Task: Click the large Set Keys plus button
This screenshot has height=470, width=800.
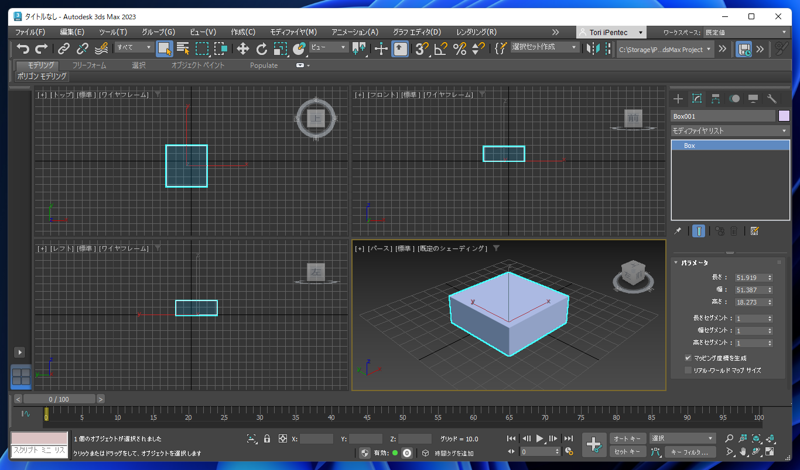Action: (593, 444)
